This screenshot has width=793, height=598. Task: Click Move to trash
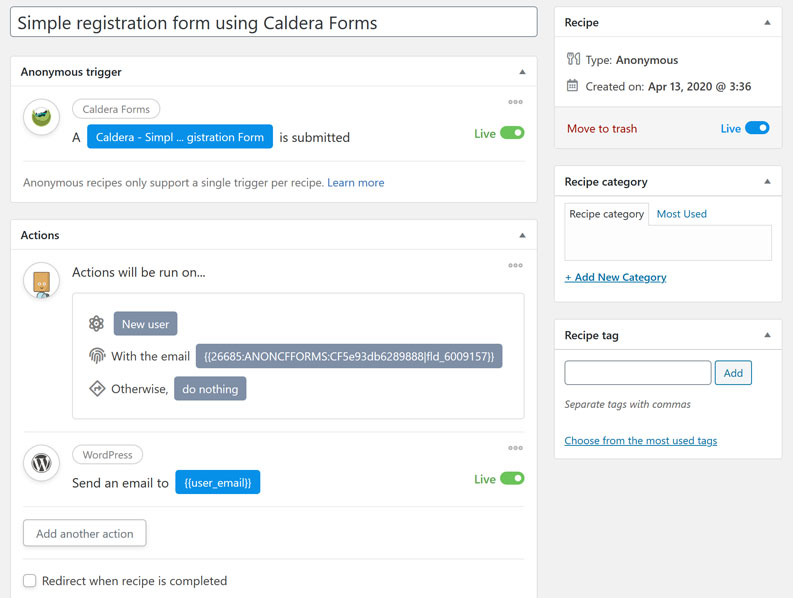click(602, 129)
